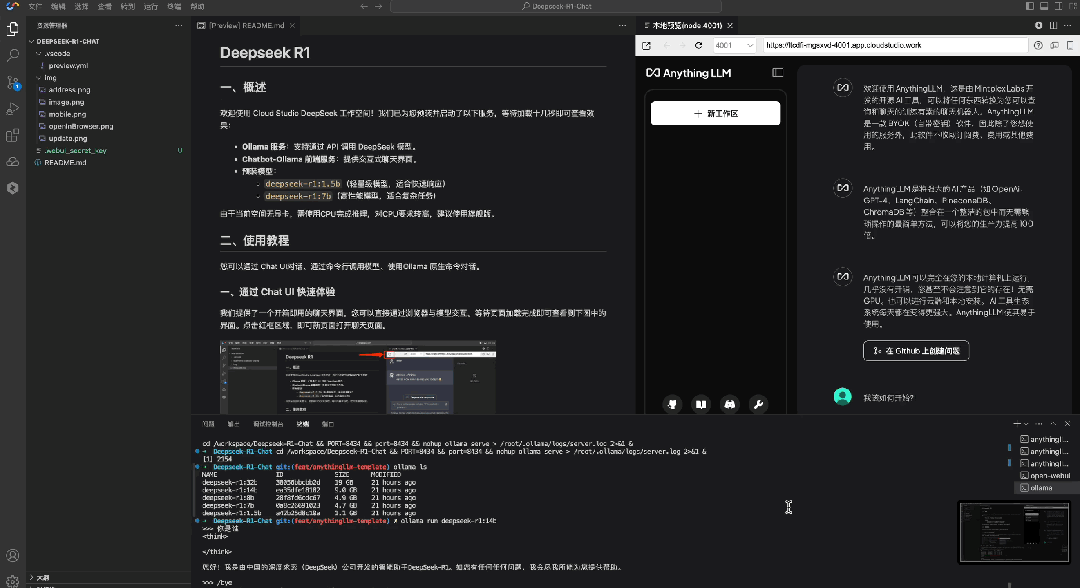Open the Run menu
Image resolution: width=1080 pixels, height=588 pixels.
click(x=151, y=6)
